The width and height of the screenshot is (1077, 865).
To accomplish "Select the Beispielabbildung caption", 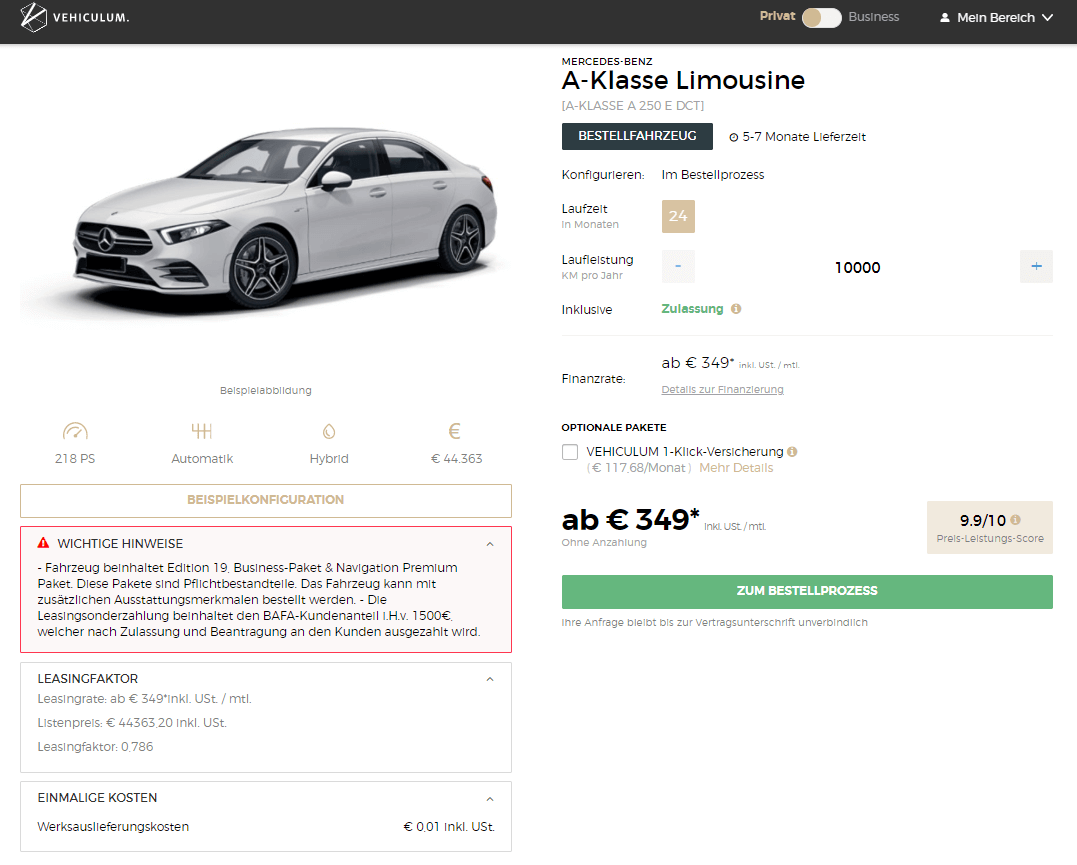I will tap(266, 390).
